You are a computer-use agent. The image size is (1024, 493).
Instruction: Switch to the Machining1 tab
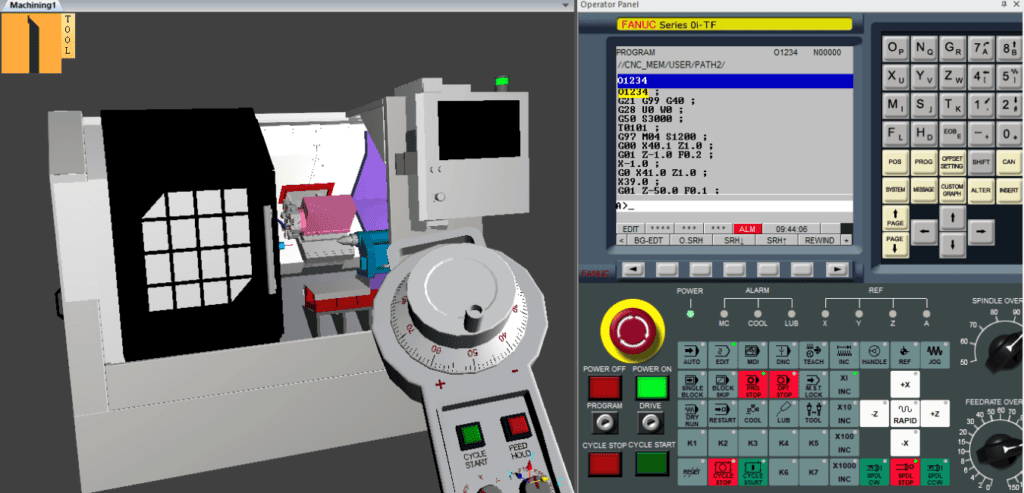pos(33,5)
